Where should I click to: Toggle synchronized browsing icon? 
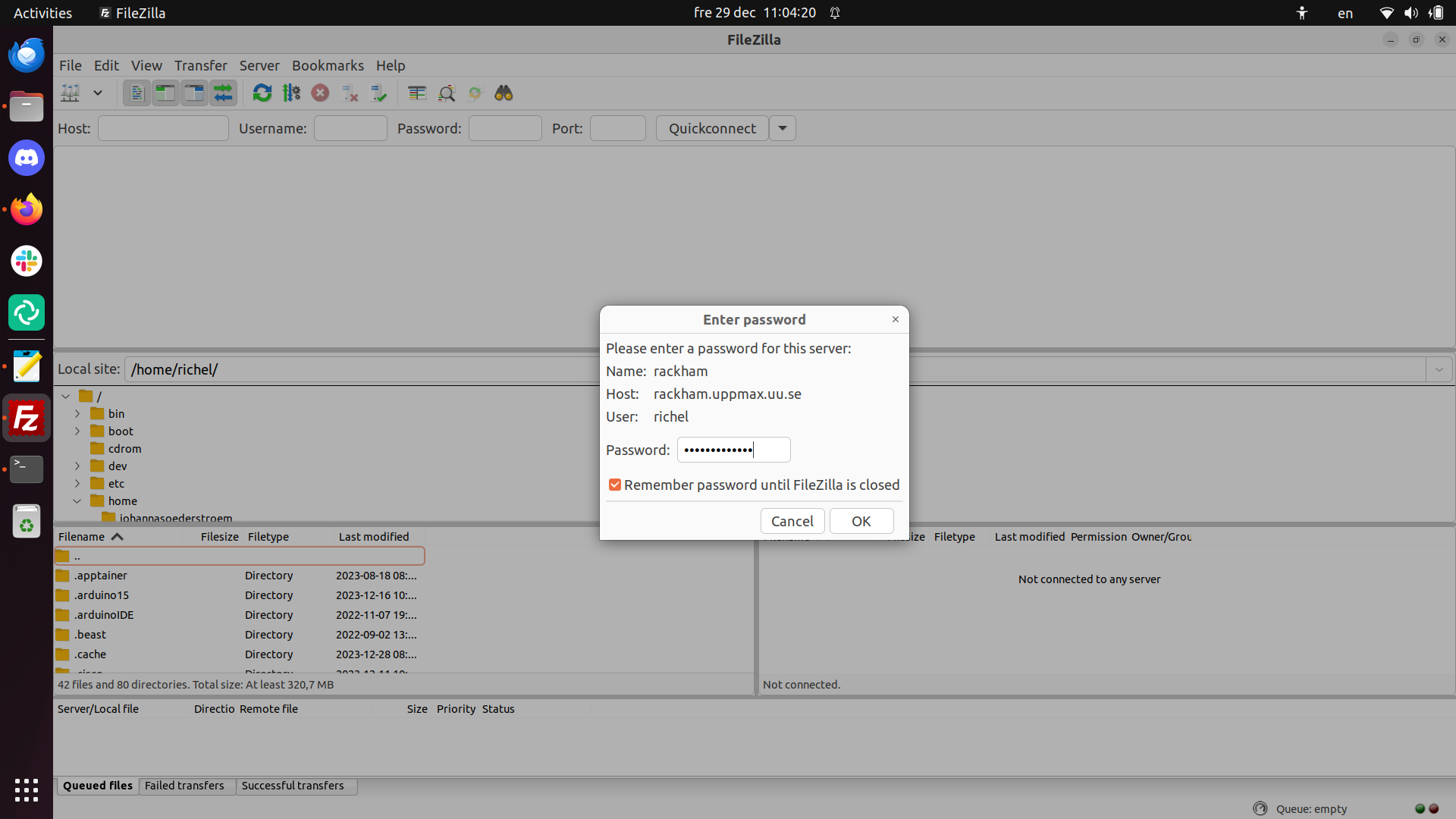pos(475,93)
